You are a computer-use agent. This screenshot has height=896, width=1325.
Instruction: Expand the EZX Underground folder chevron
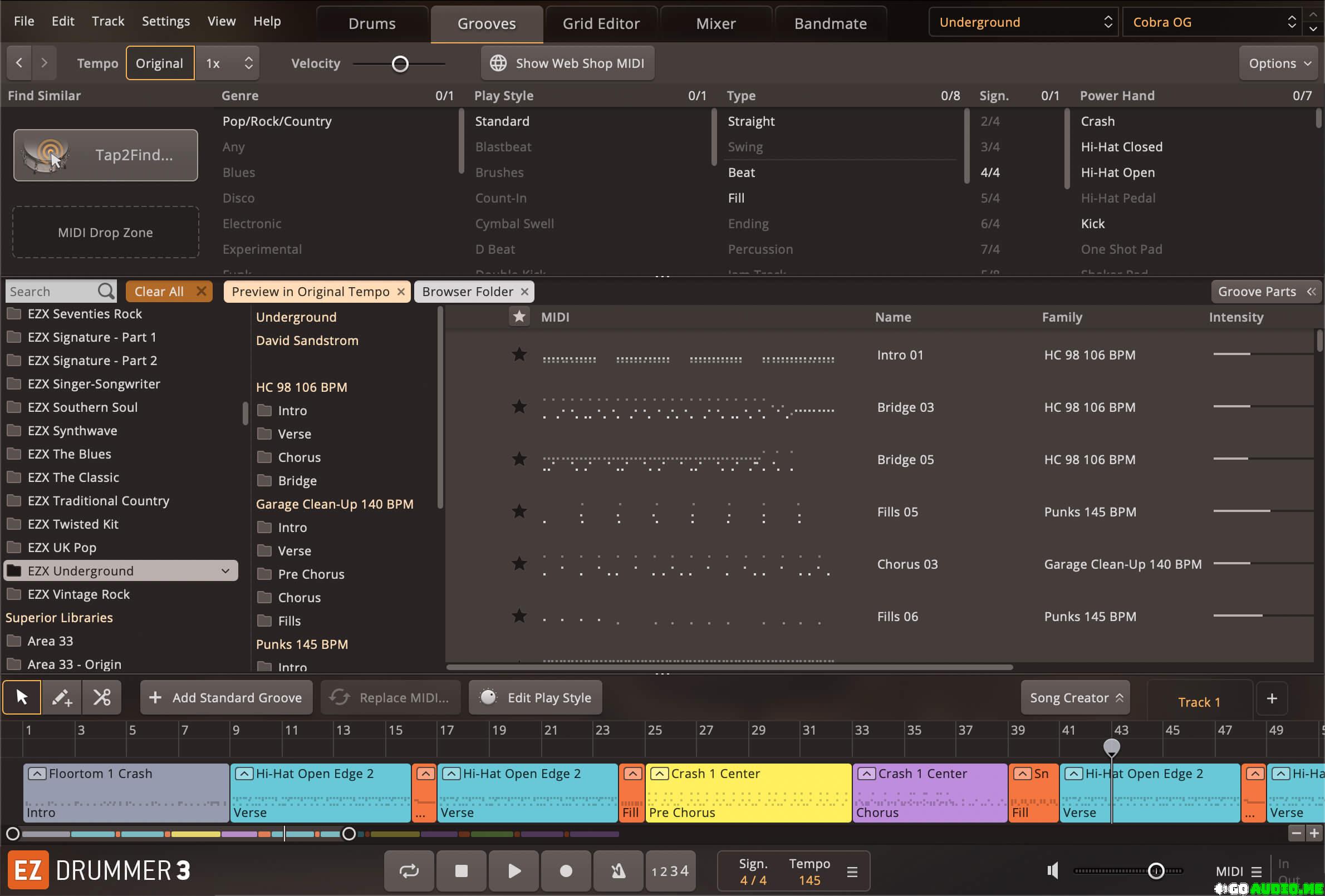225,570
